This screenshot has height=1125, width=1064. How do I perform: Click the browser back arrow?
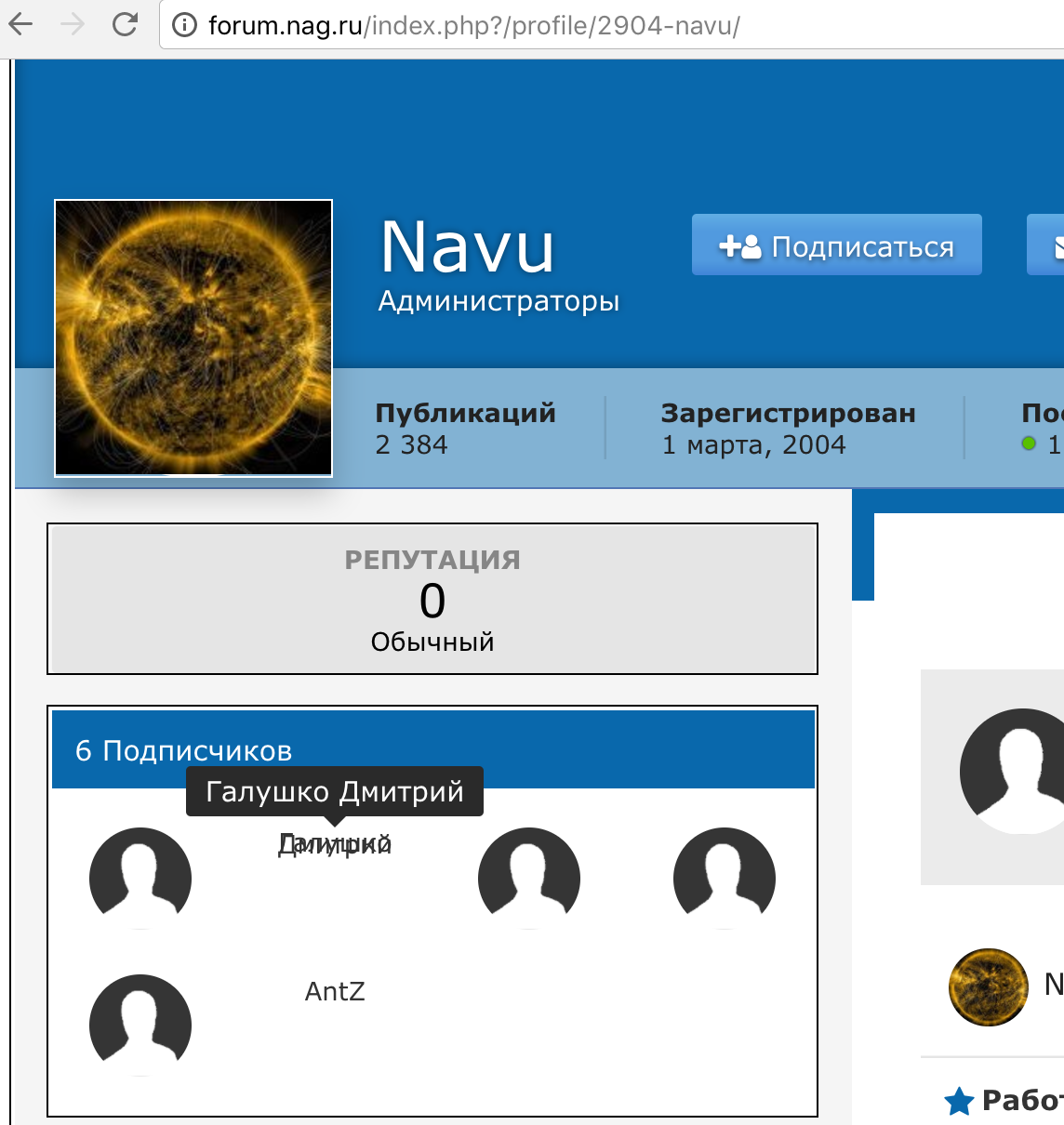20,24
